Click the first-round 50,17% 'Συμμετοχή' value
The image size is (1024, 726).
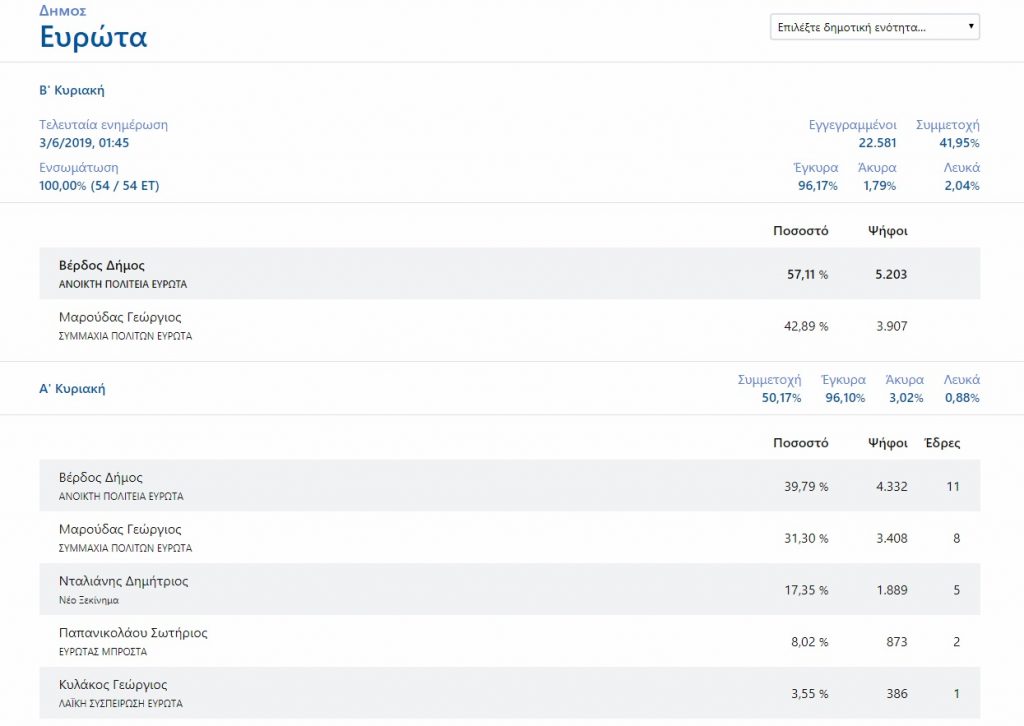(x=781, y=398)
